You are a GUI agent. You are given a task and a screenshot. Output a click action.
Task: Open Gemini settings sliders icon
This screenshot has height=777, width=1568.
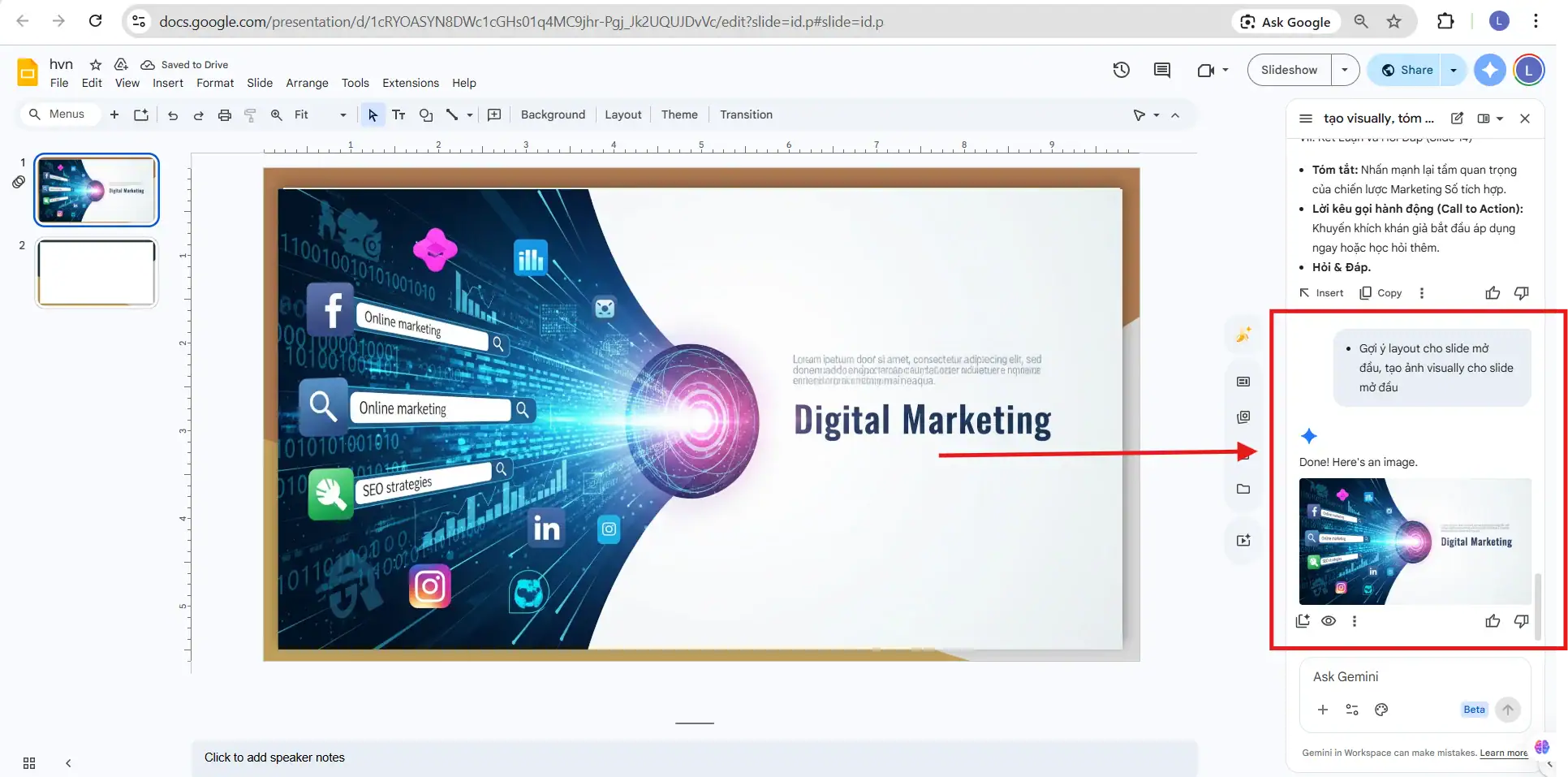tap(1352, 710)
